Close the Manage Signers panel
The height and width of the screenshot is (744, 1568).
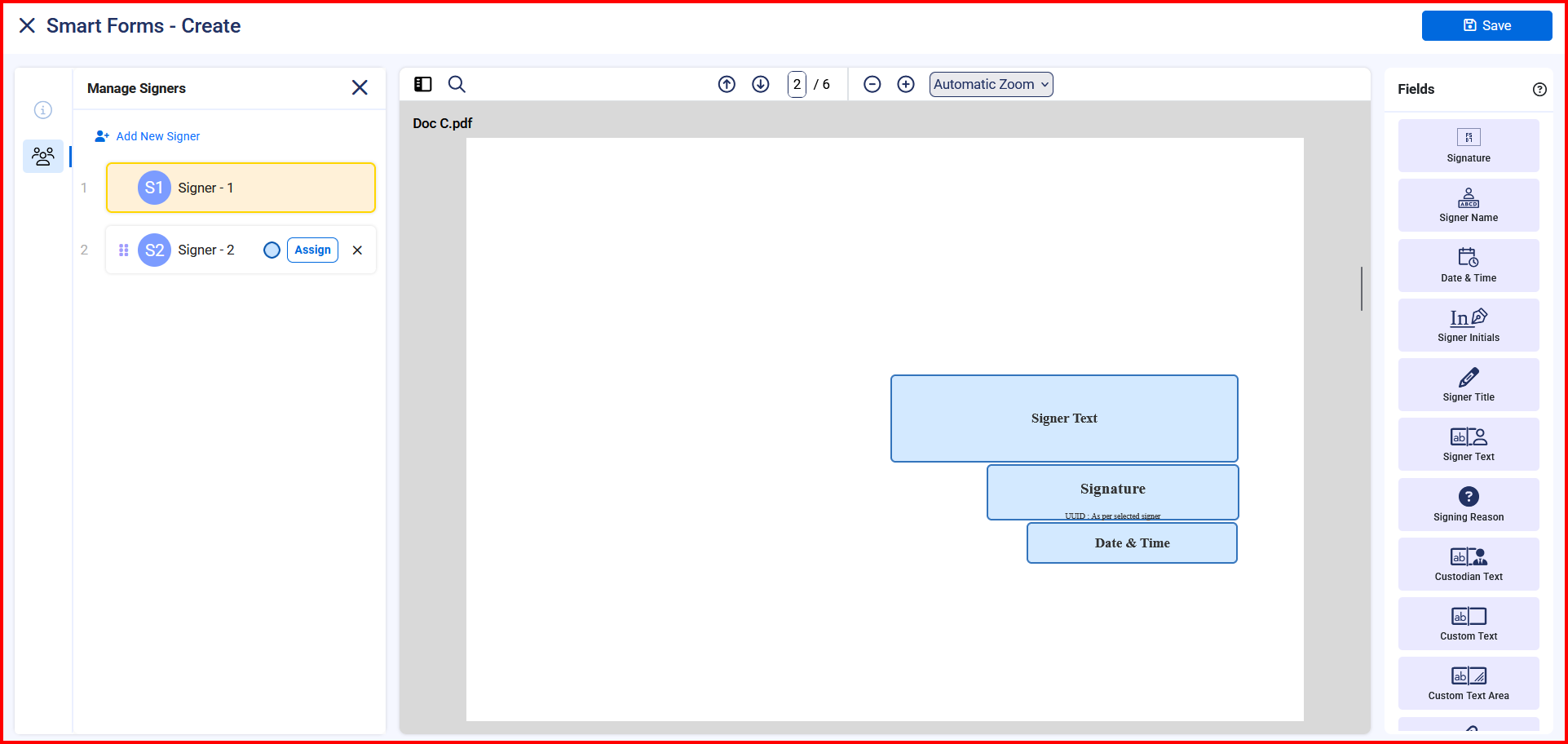click(x=360, y=87)
